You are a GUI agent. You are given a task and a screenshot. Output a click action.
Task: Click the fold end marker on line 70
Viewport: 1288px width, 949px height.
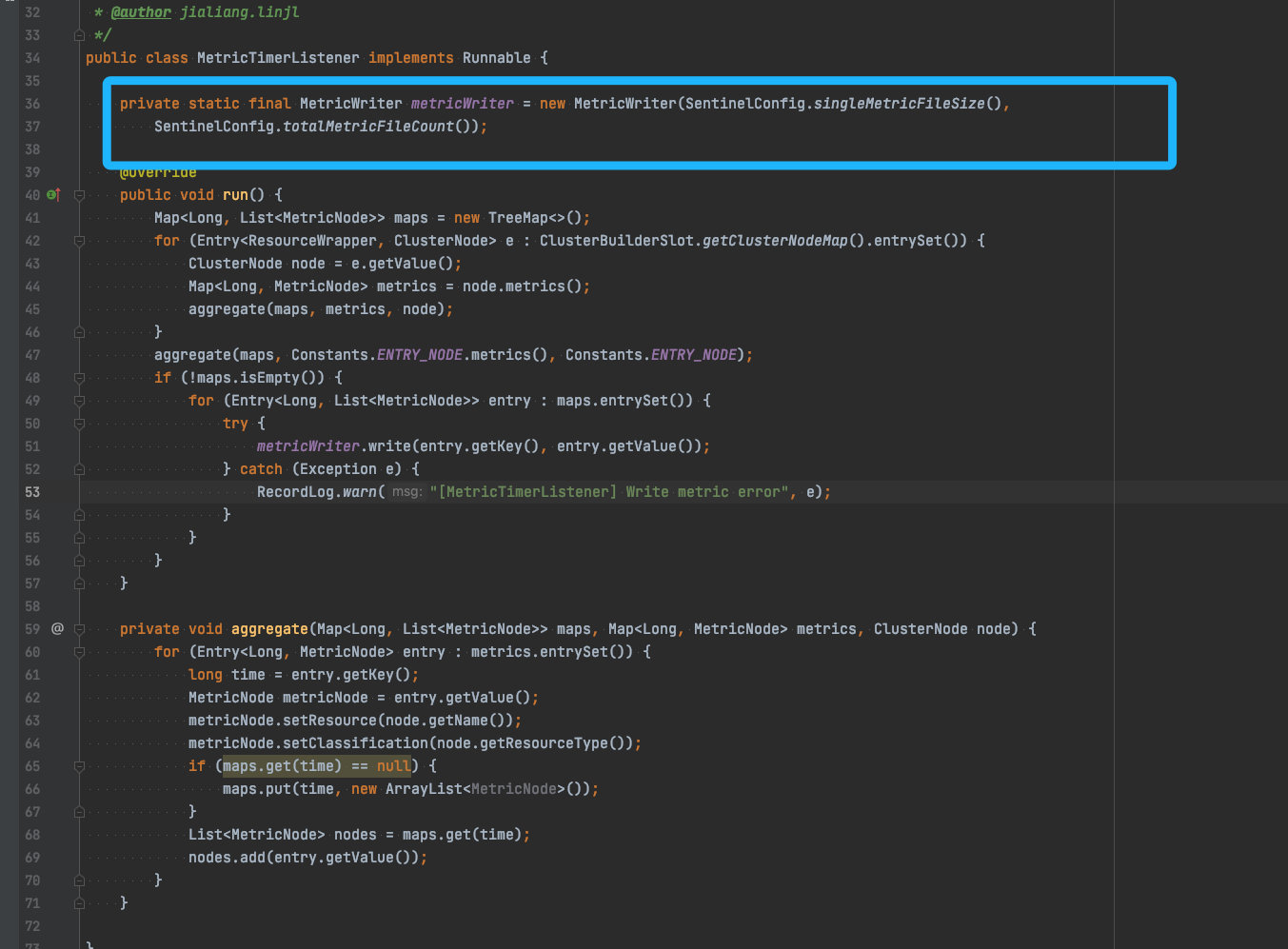80,880
